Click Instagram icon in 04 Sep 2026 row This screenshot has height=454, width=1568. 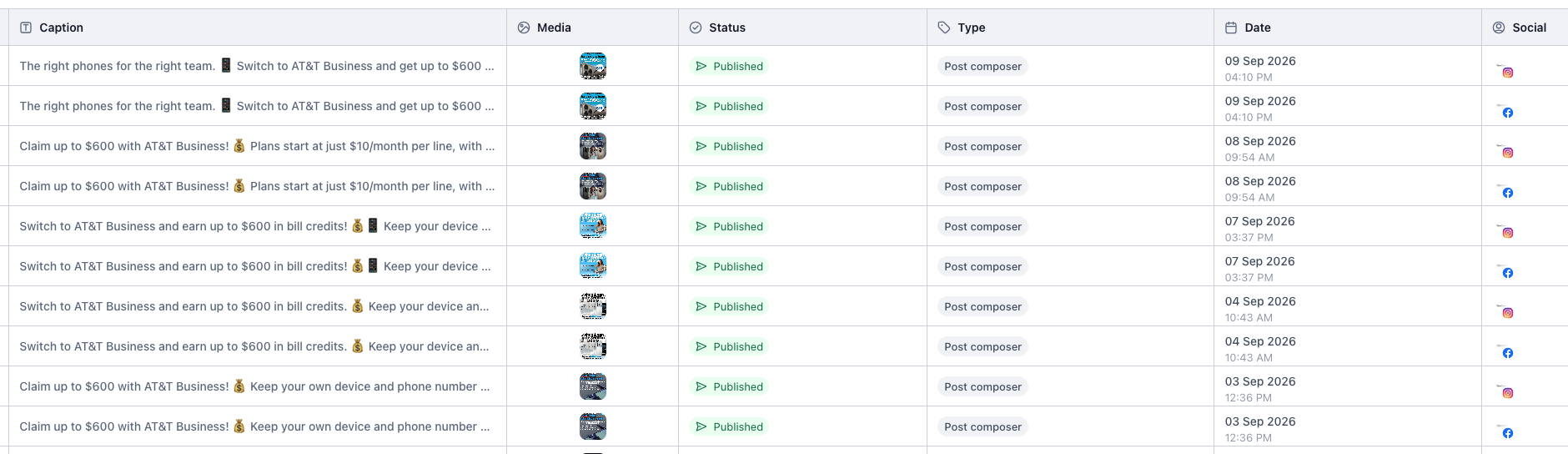[1508, 313]
